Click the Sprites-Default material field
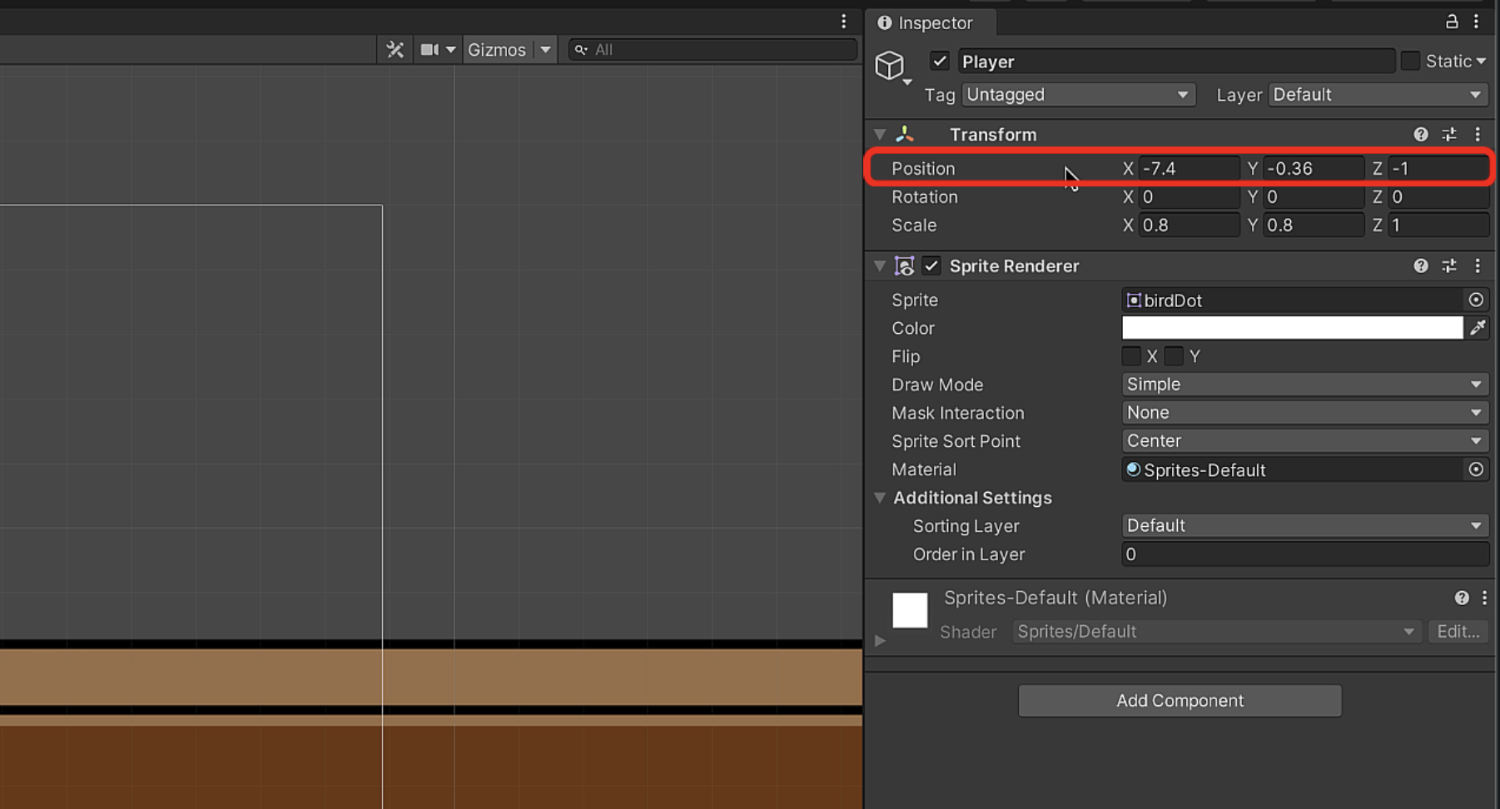This screenshot has height=809, width=1500. 1293,470
